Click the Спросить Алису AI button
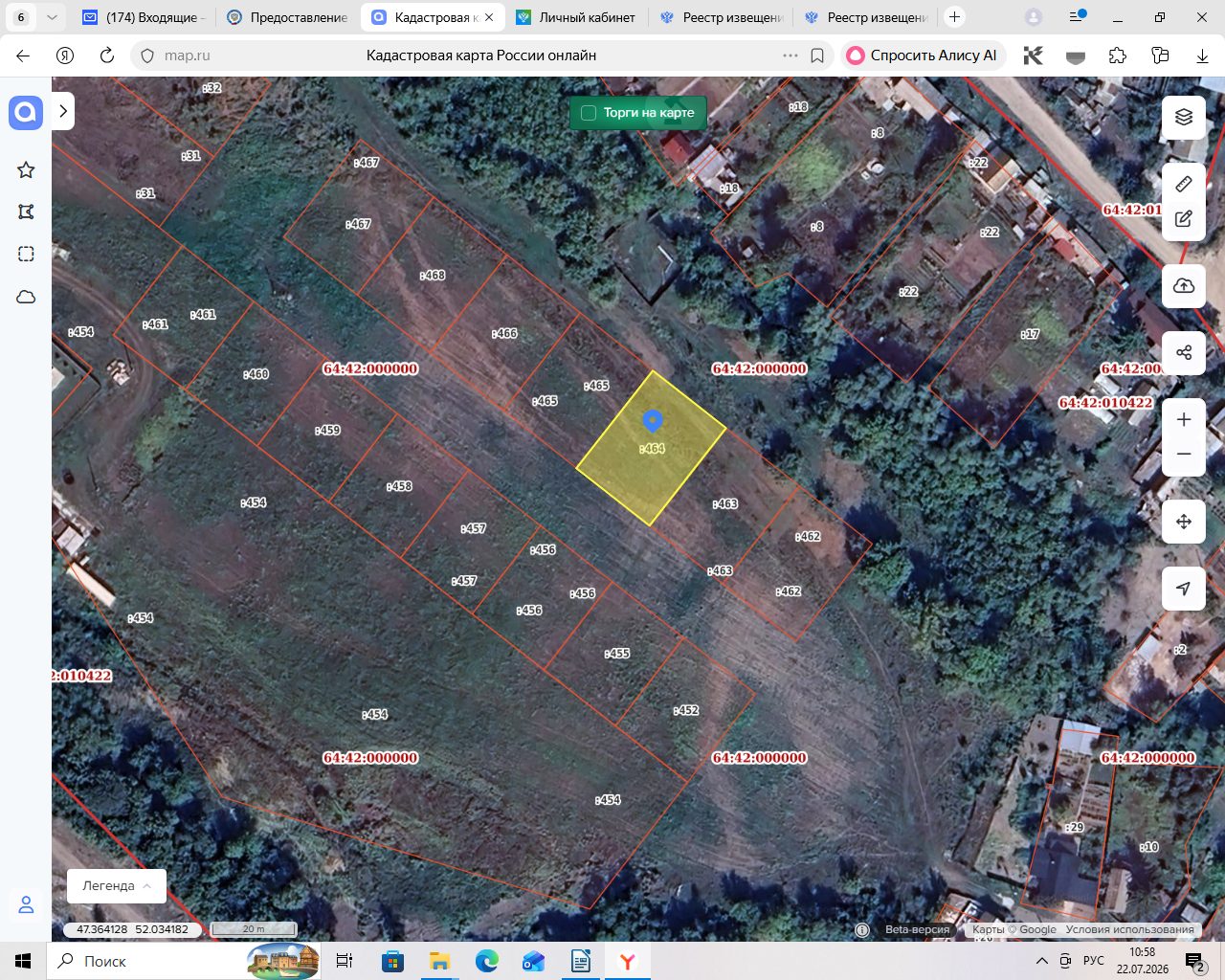Viewport: 1225px width, 980px height. pos(923,56)
